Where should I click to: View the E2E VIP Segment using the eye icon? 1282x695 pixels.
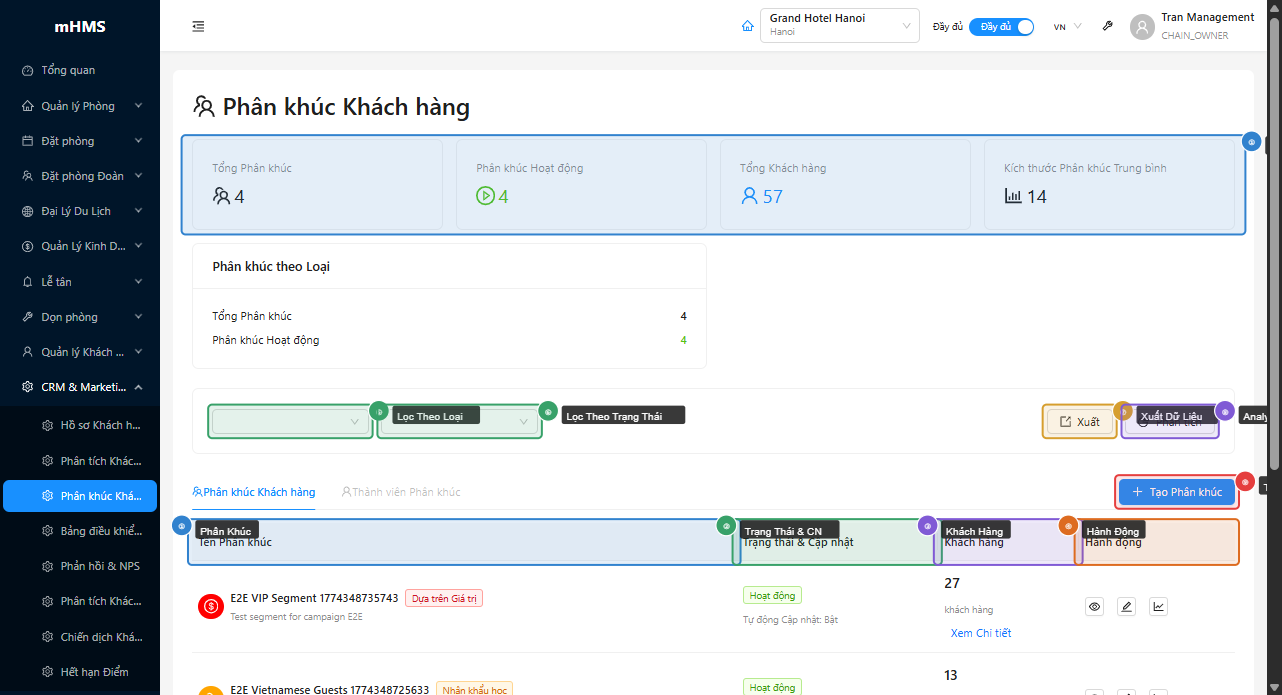point(1094,606)
